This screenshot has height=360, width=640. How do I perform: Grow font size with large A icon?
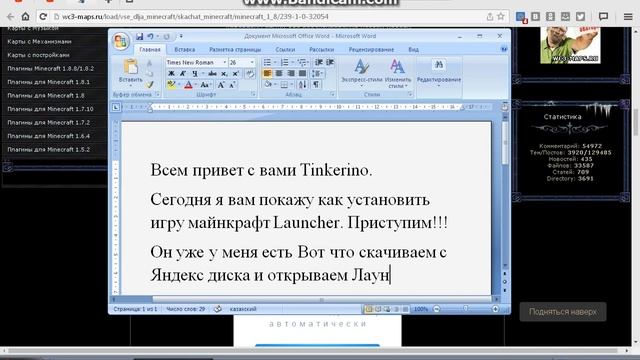pyautogui.click(x=221, y=85)
